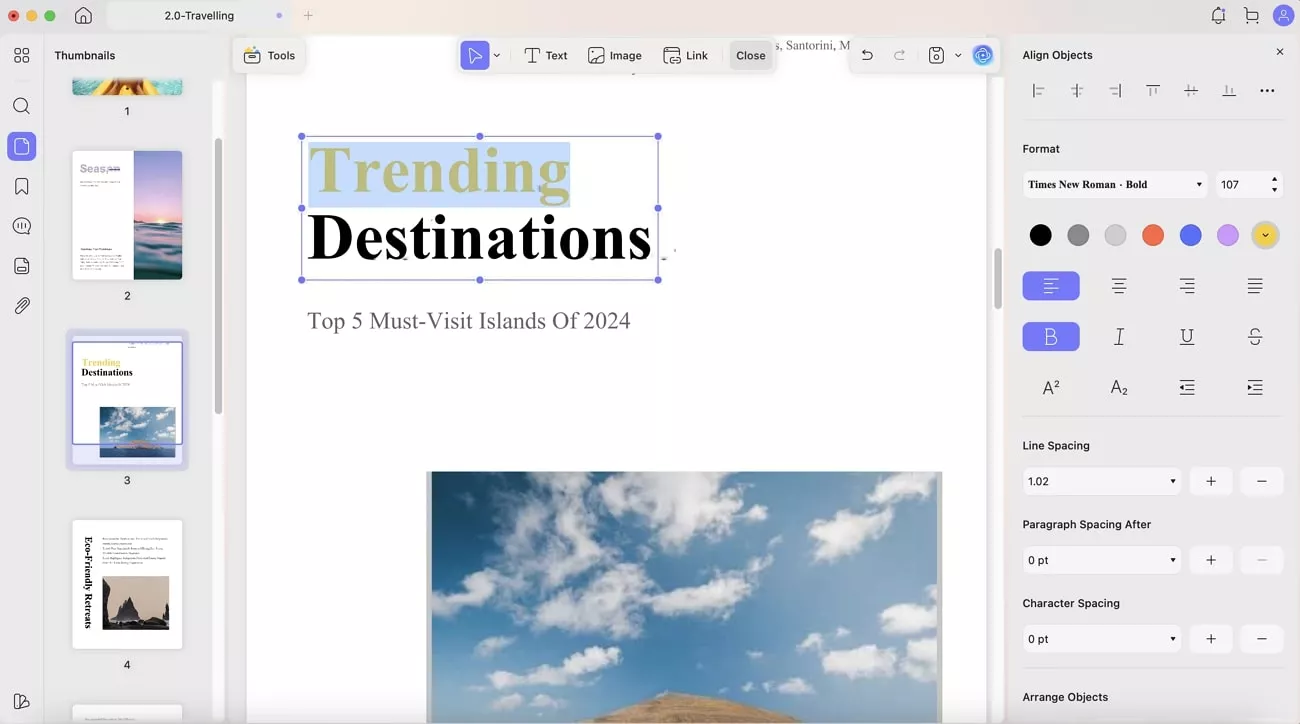Select the Image edit tool
Viewport: 1300px width, 724px height.
(615, 56)
